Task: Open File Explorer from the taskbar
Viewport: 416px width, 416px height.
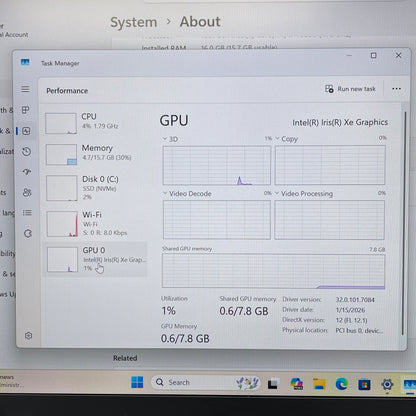Action: click(x=319, y=384)
